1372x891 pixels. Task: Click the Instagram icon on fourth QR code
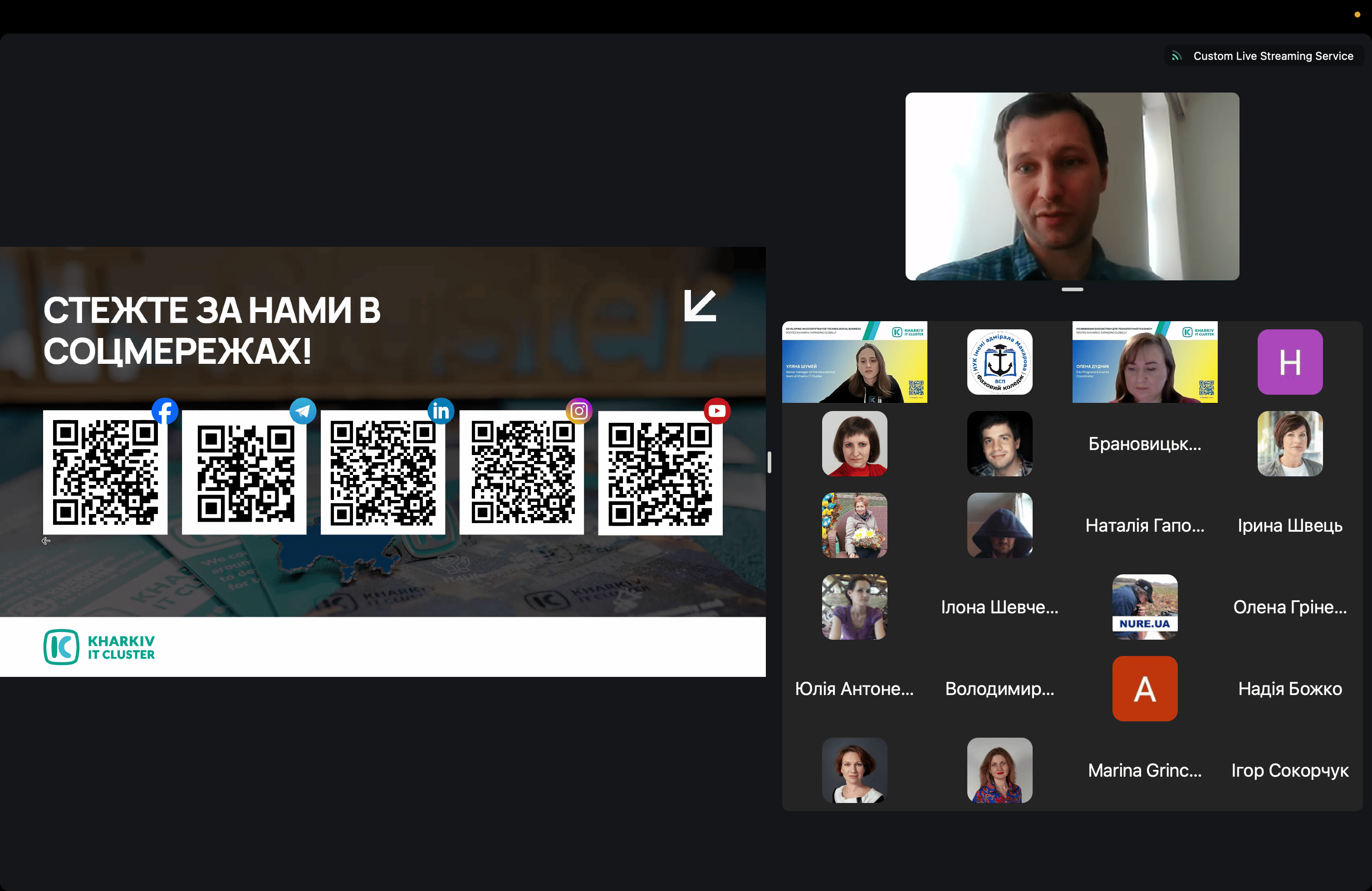tap(579, 411)
